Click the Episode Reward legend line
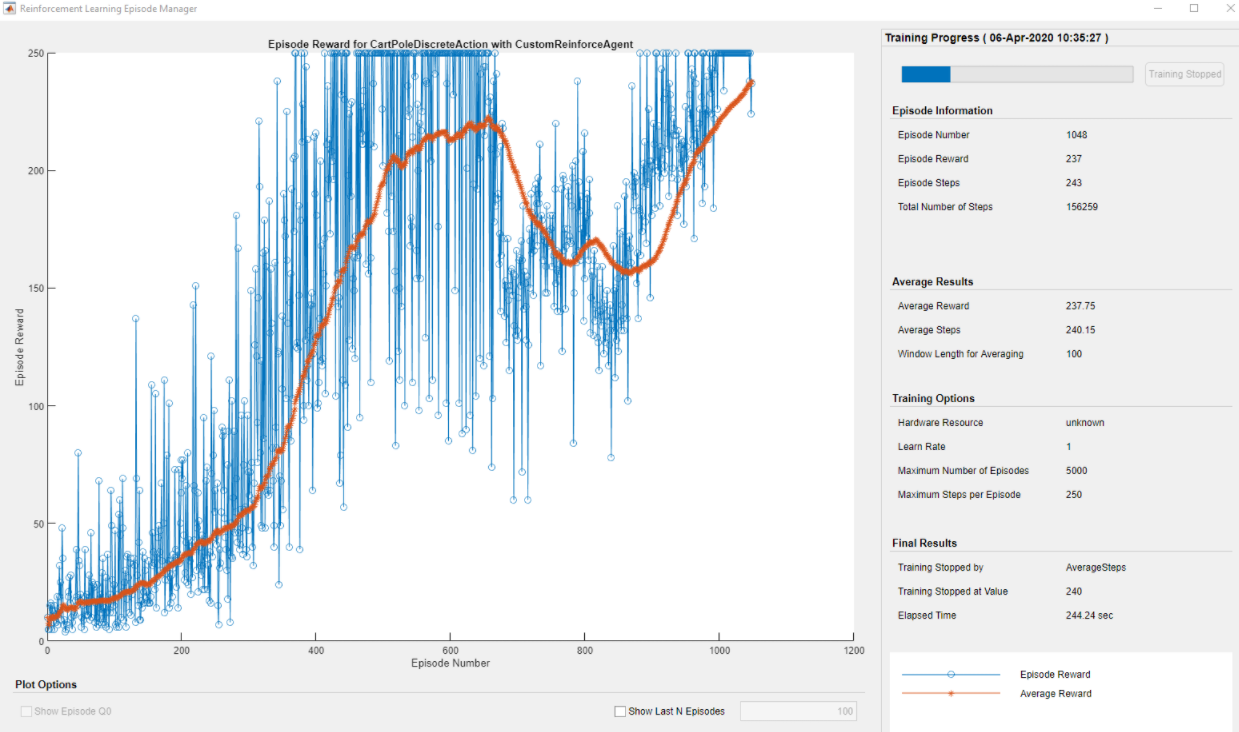The width and height of the screenshot is (1239, 732). tap(951, 674)
